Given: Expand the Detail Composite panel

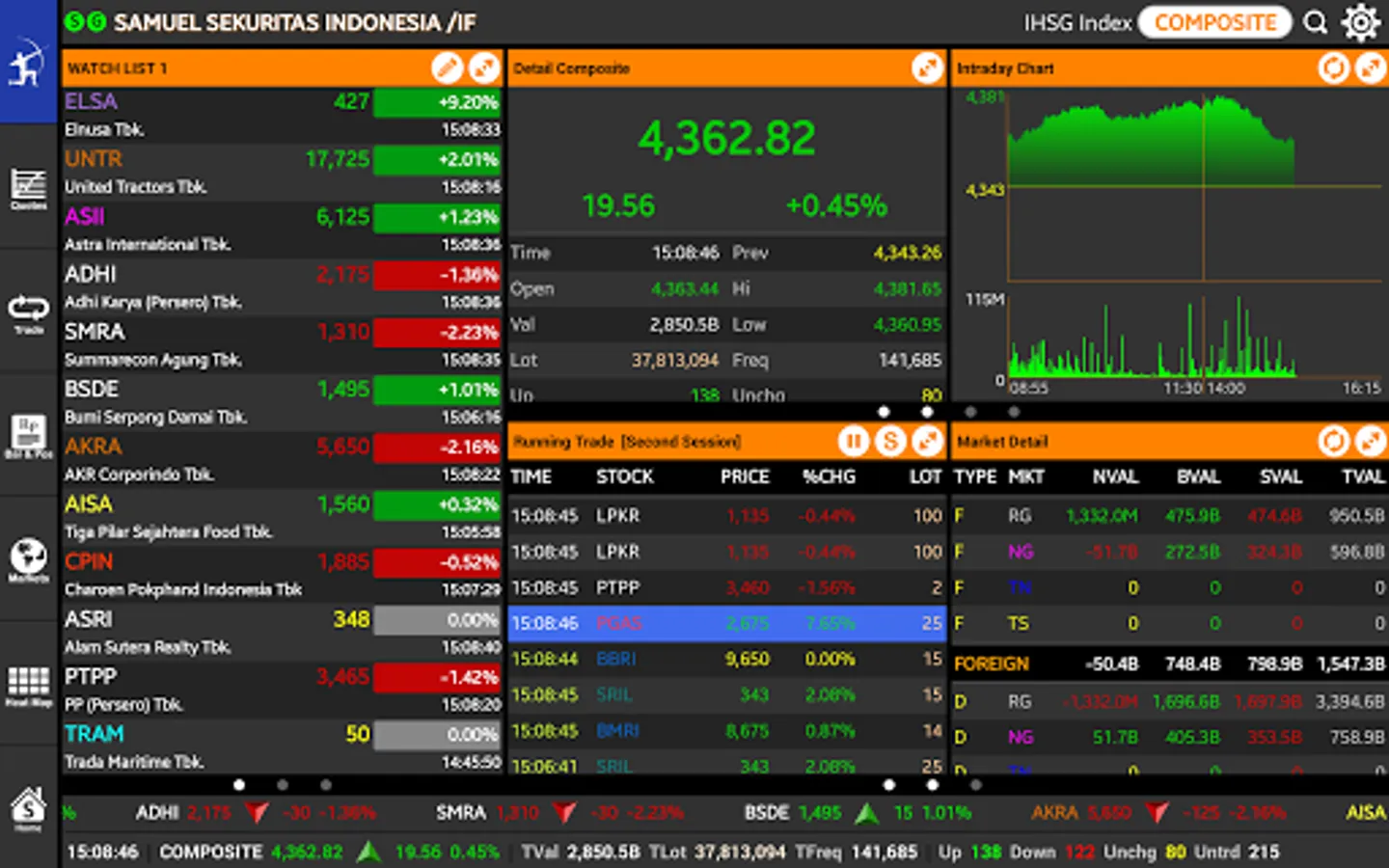Looking at the screenshot, I should pos(927,68).
